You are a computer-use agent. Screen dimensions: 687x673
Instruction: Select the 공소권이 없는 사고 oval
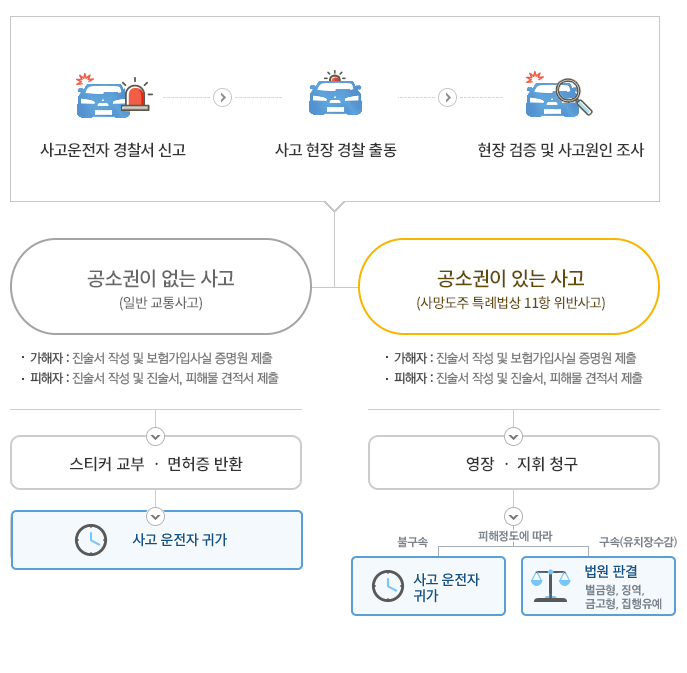161,287
